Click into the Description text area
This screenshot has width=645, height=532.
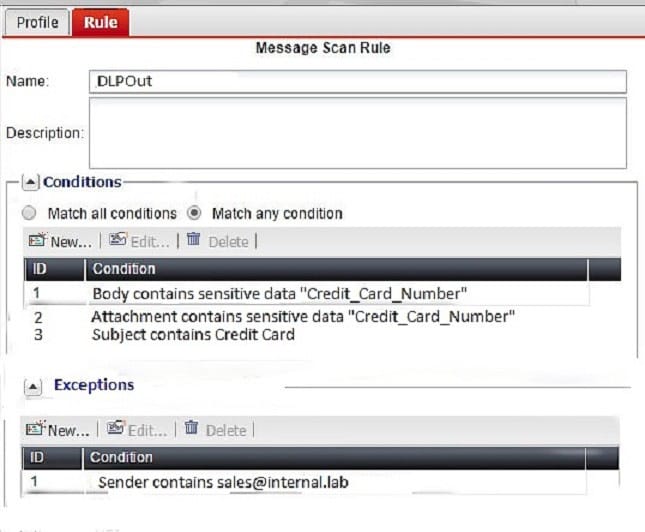point(357,132)
